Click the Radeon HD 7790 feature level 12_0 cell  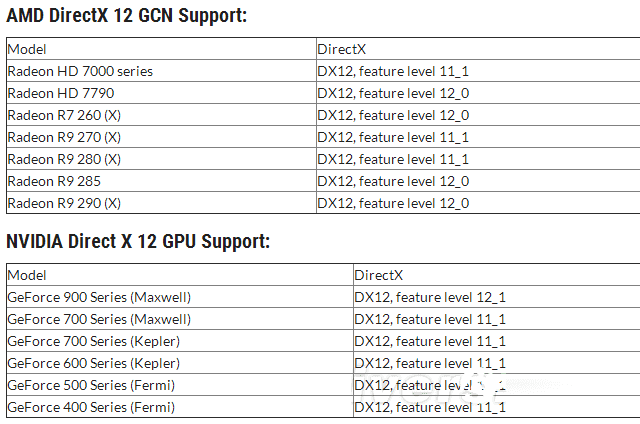click(x=393, y=93)
